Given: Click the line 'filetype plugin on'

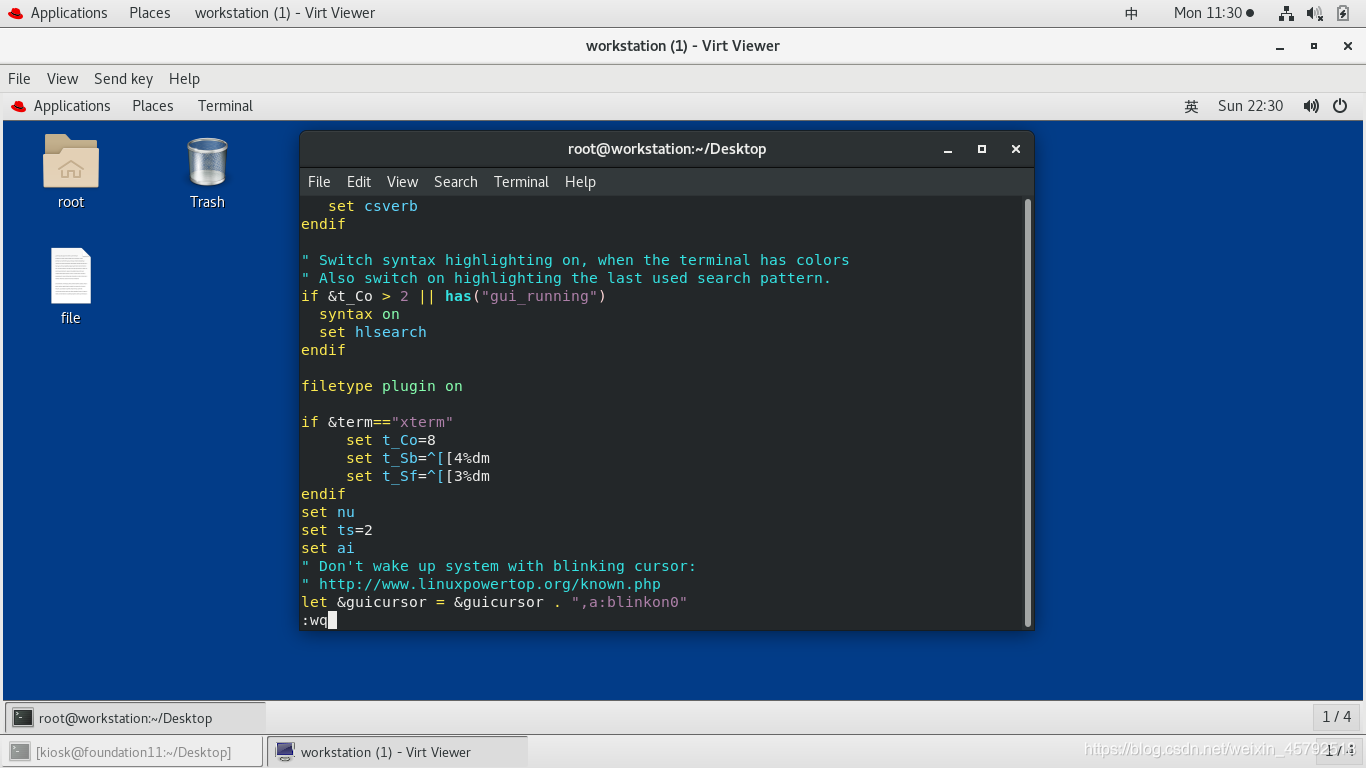Looking at the screenshot, I should pos(382,386).
